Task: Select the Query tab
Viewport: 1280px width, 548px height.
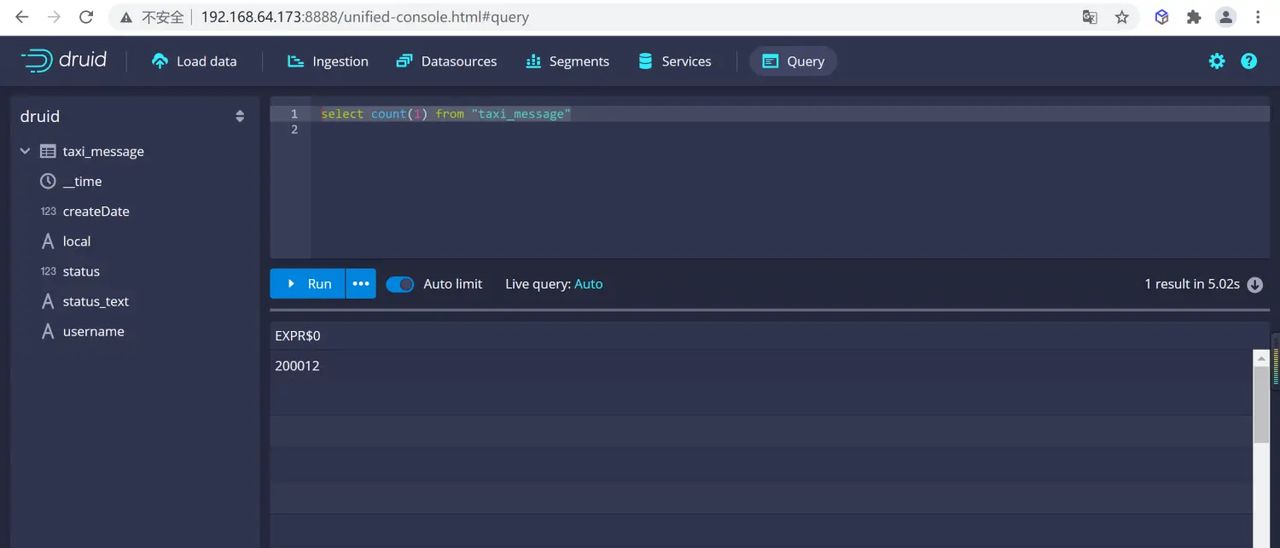Action: coord(793,61)
